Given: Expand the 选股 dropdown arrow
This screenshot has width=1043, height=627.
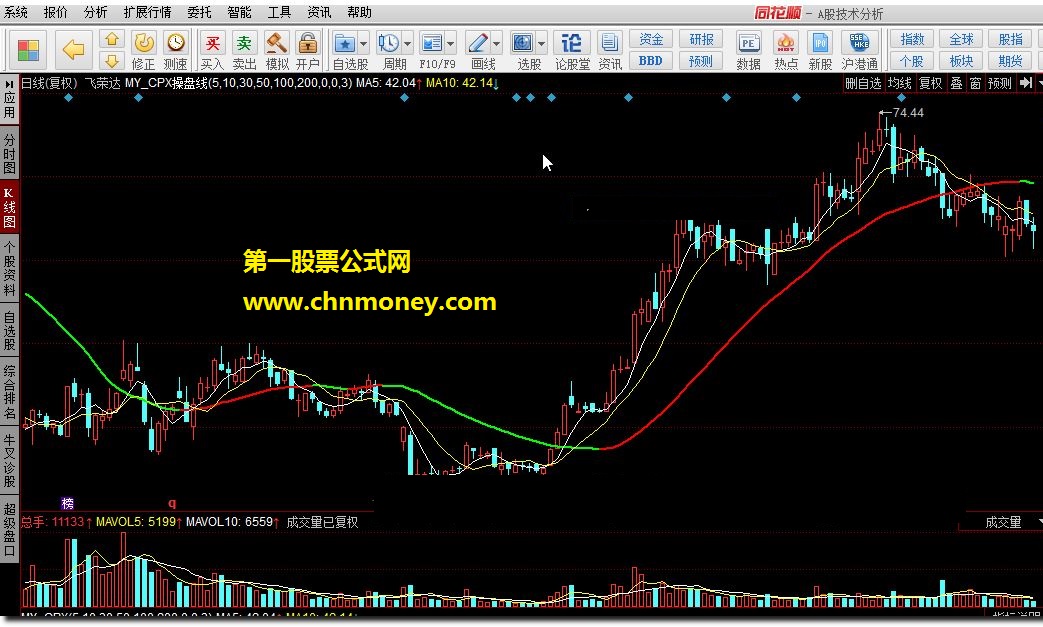Looking at the screenshot, I should pos(541,44).
